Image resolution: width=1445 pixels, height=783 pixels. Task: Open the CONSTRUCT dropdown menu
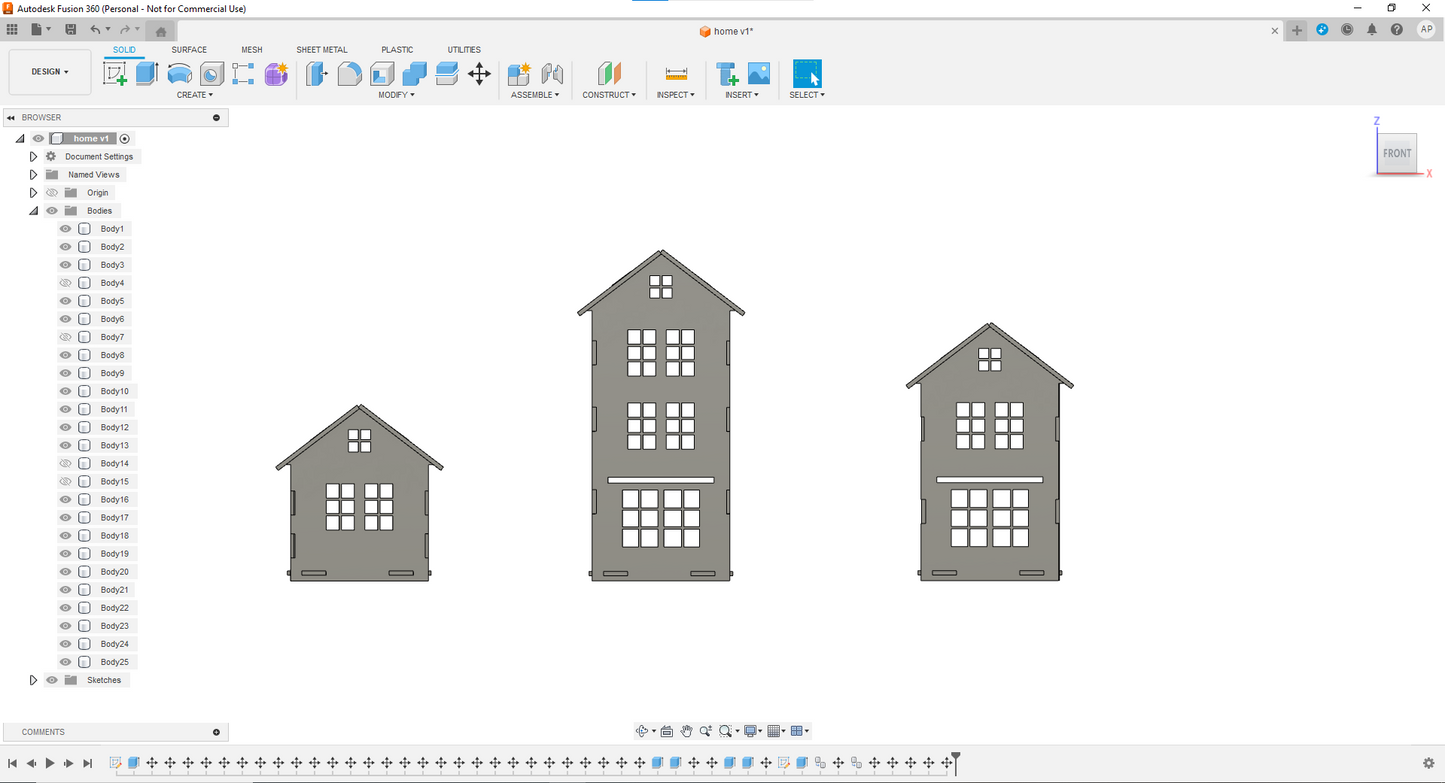(609, 95)
